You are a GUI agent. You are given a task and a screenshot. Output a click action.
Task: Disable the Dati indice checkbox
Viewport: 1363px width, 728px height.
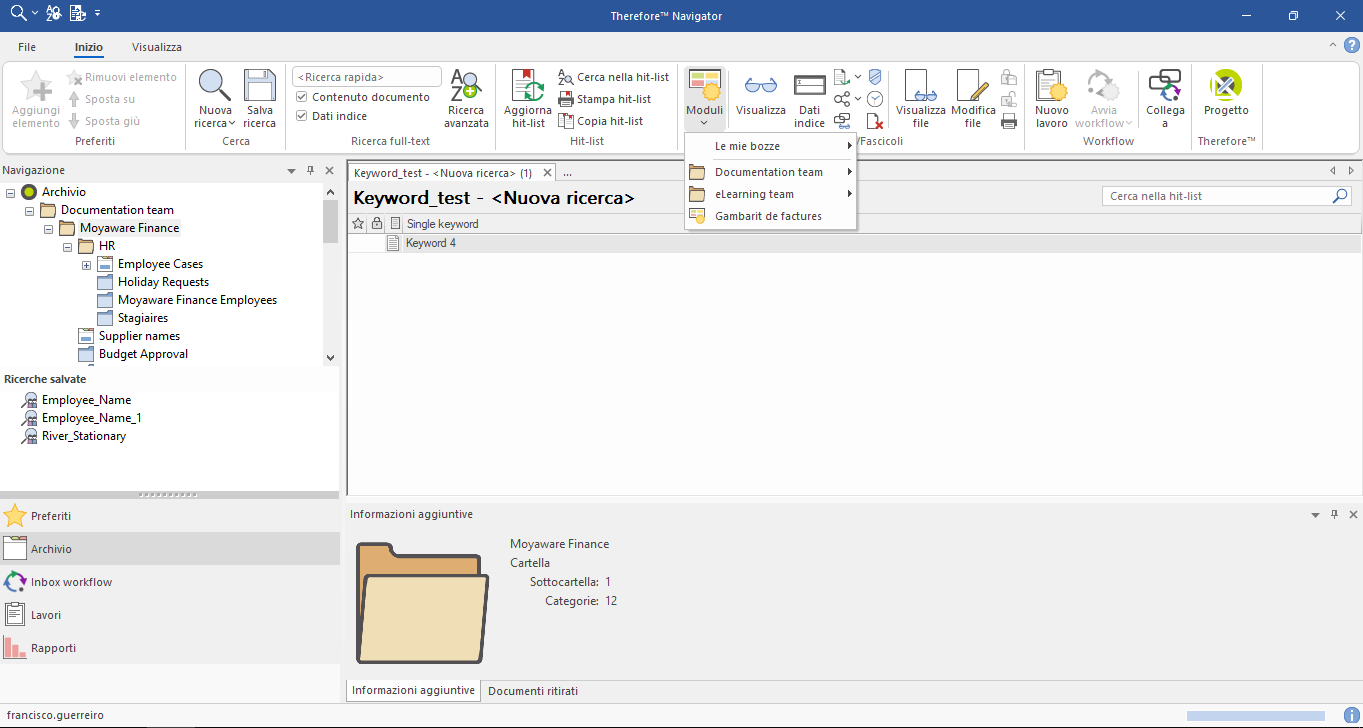coord(301,115)
